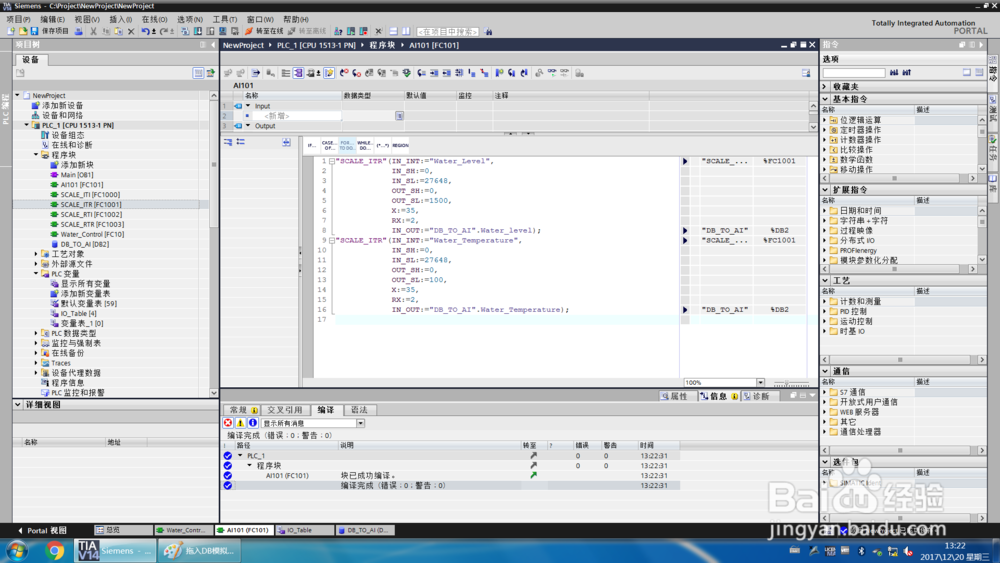Open the 100% zoom dropdown
This screenshot has width=1000, height=563.
(760, 383)
